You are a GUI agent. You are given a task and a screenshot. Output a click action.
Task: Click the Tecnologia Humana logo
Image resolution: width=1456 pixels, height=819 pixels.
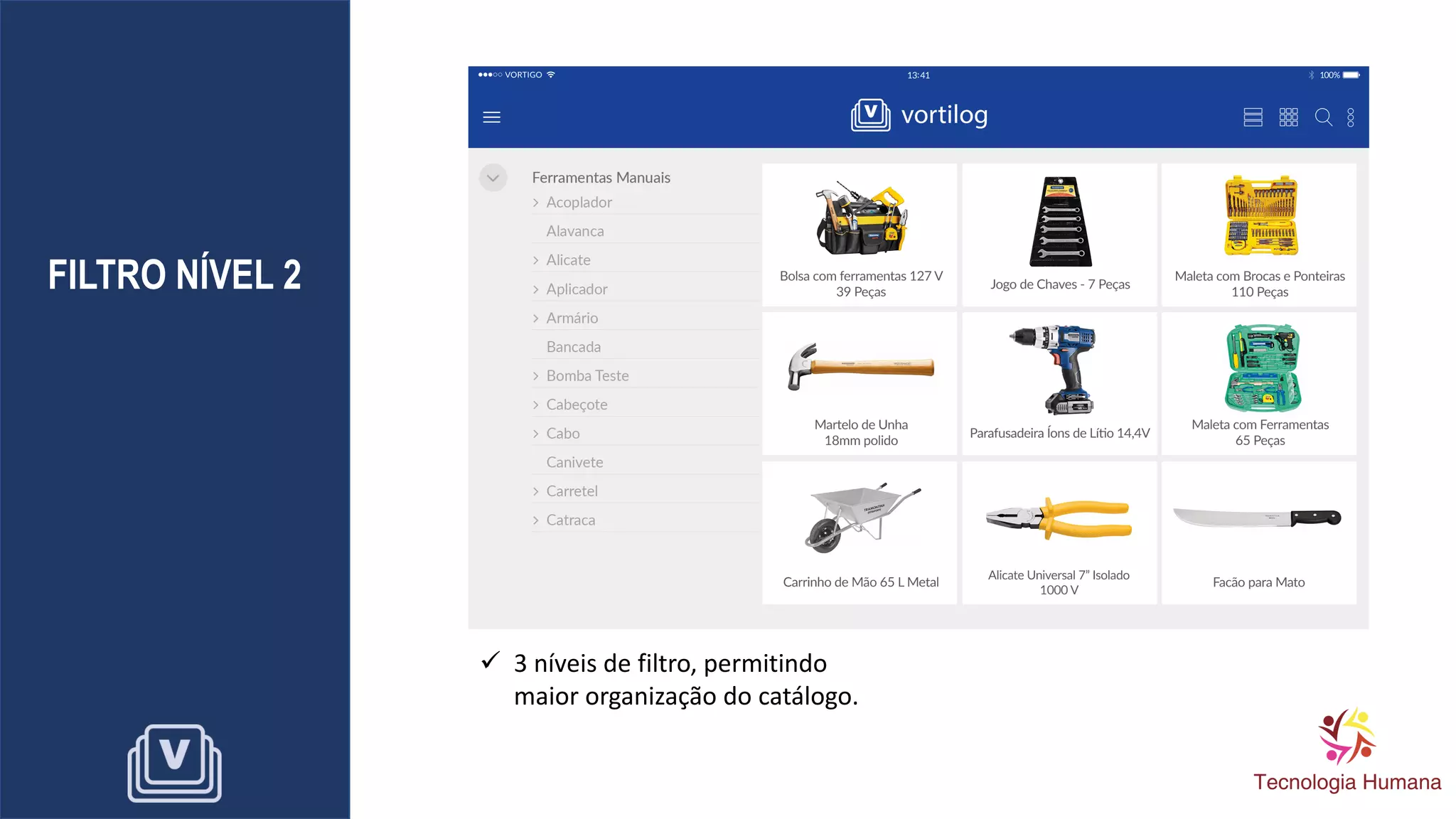(x=1347, y=751)
